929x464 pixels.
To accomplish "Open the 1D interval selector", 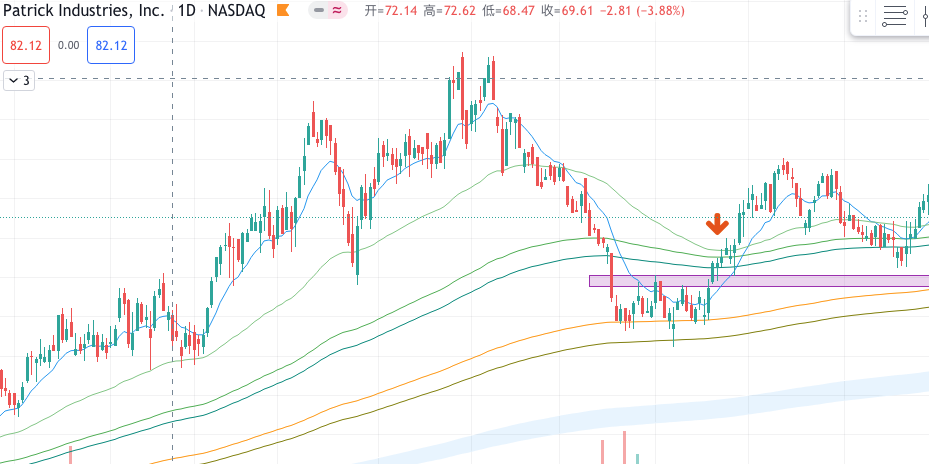I will [x=186, y=11].
